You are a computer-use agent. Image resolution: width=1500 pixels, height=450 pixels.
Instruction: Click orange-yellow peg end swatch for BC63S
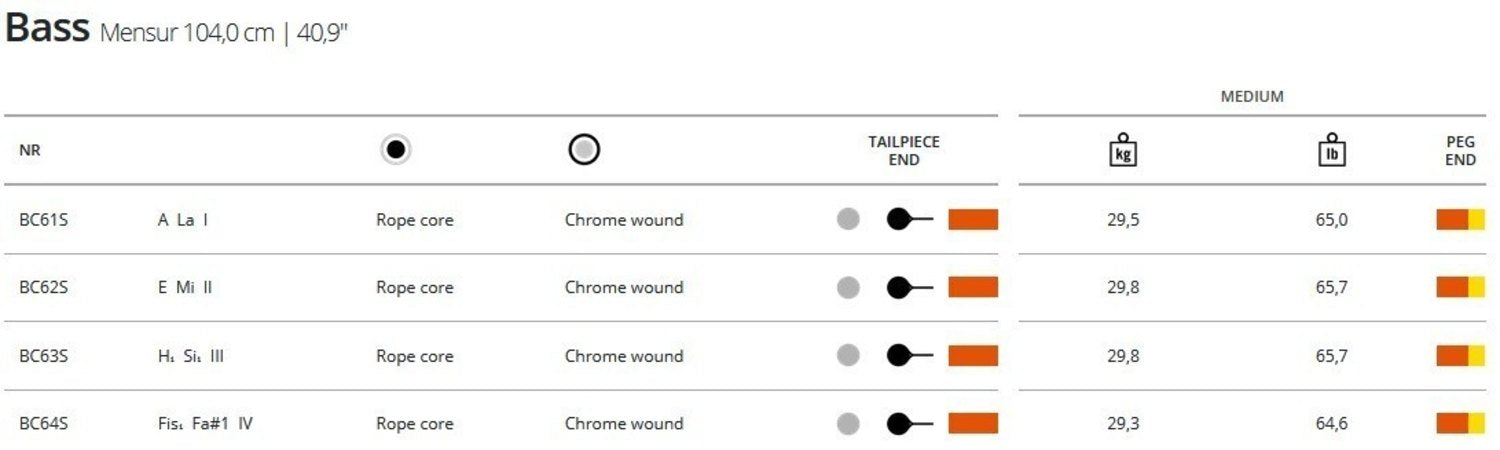(x=1460, y=356)
